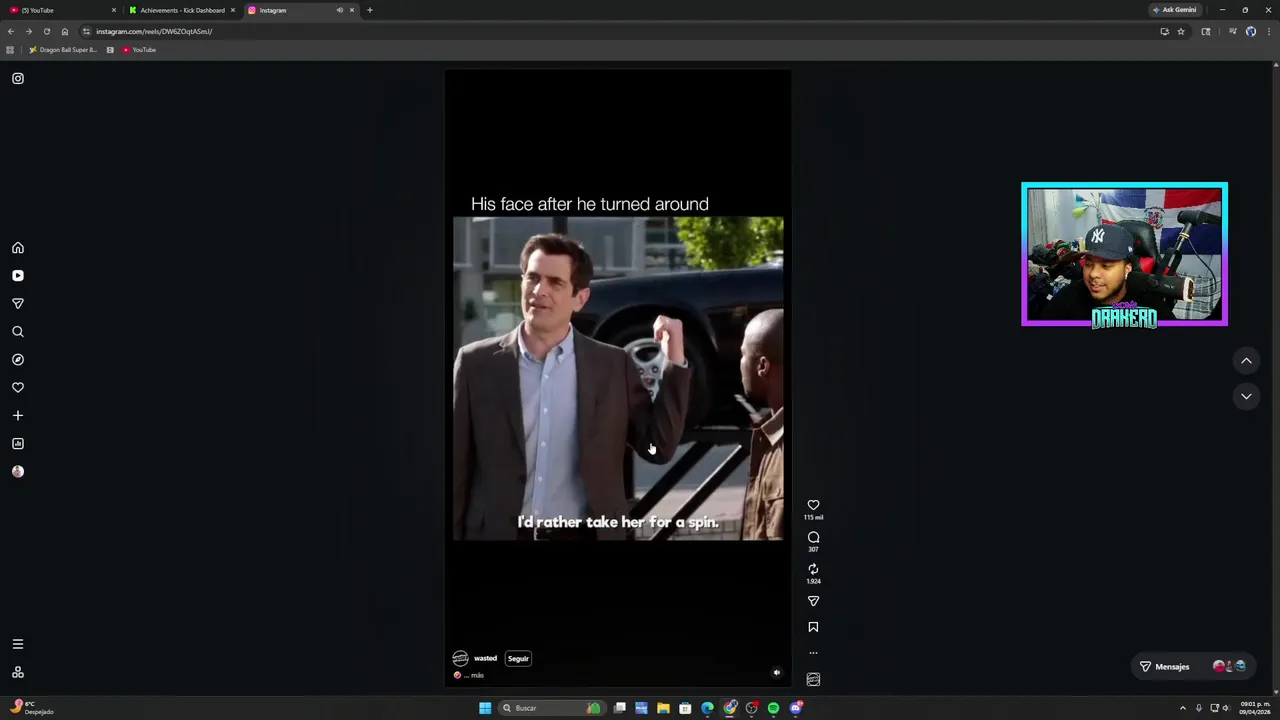This screenshot has height=720, width=1280.
Task: Open Google Lens search icon in toolbar
Action: tap(1206, 31)
